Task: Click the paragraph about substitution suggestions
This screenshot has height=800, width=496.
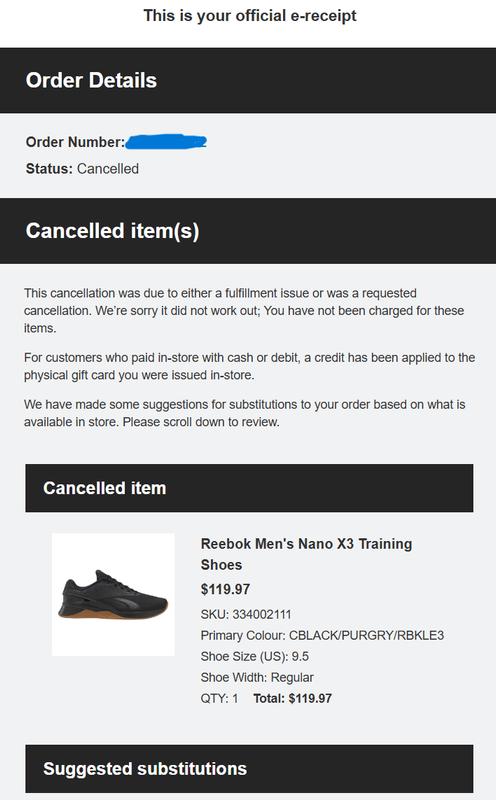Action: tap(244, 413)
